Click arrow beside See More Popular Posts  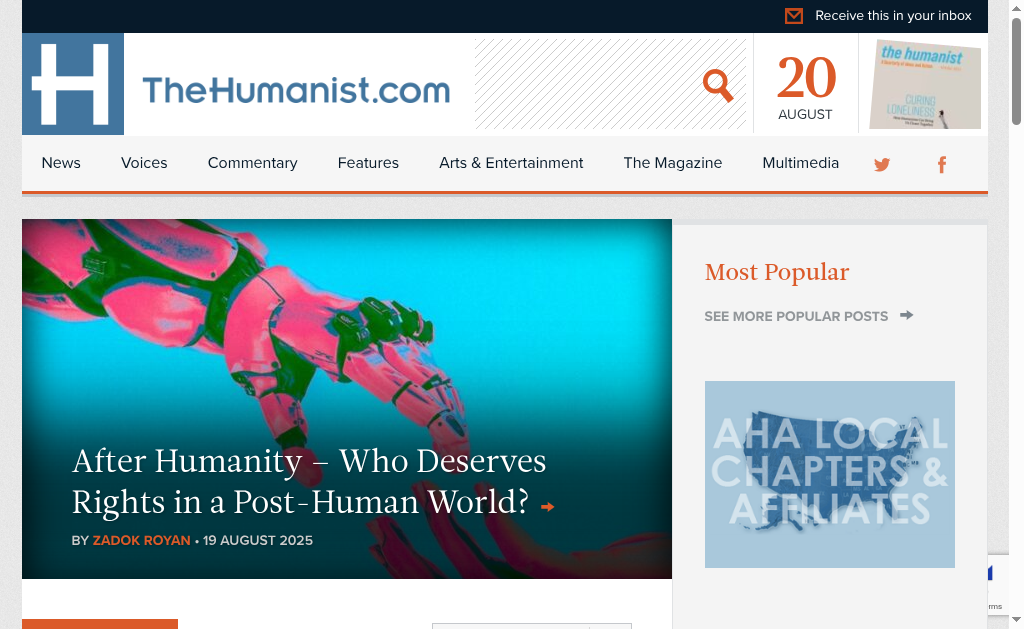coord(906,315)
